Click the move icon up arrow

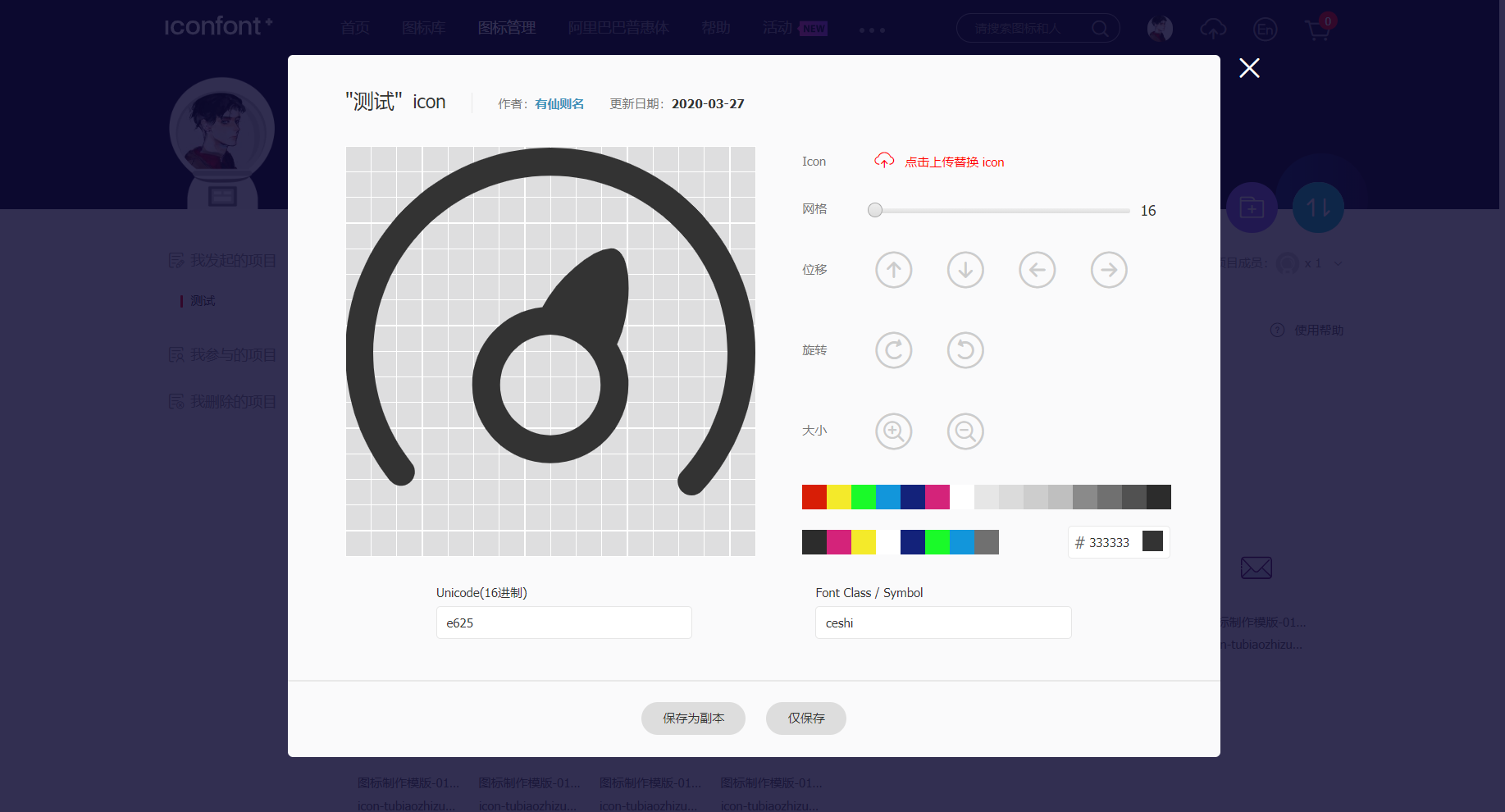[x=894, y=270]
